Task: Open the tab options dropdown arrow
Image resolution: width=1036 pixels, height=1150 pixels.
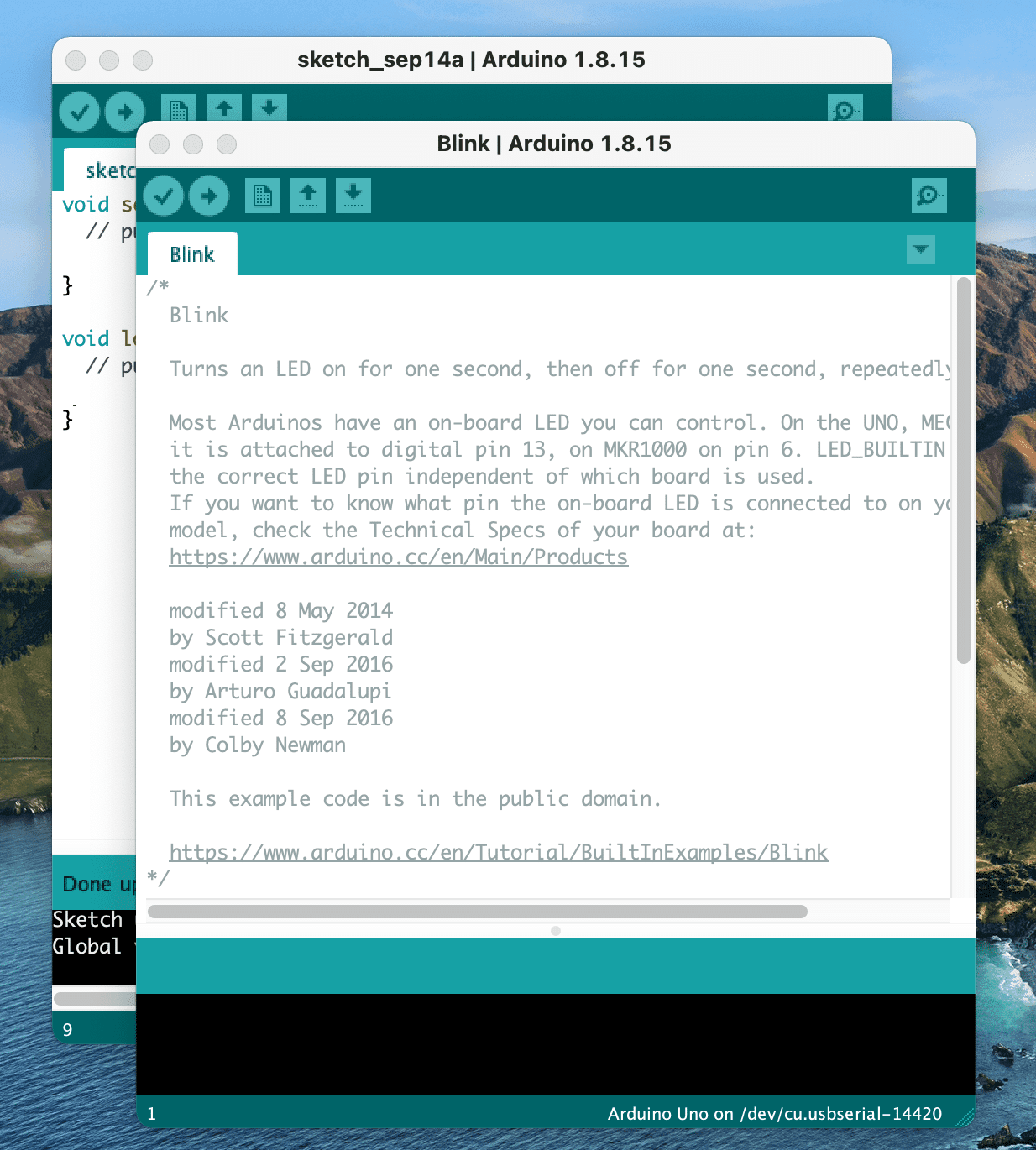Action: click(x=921, y=249)
